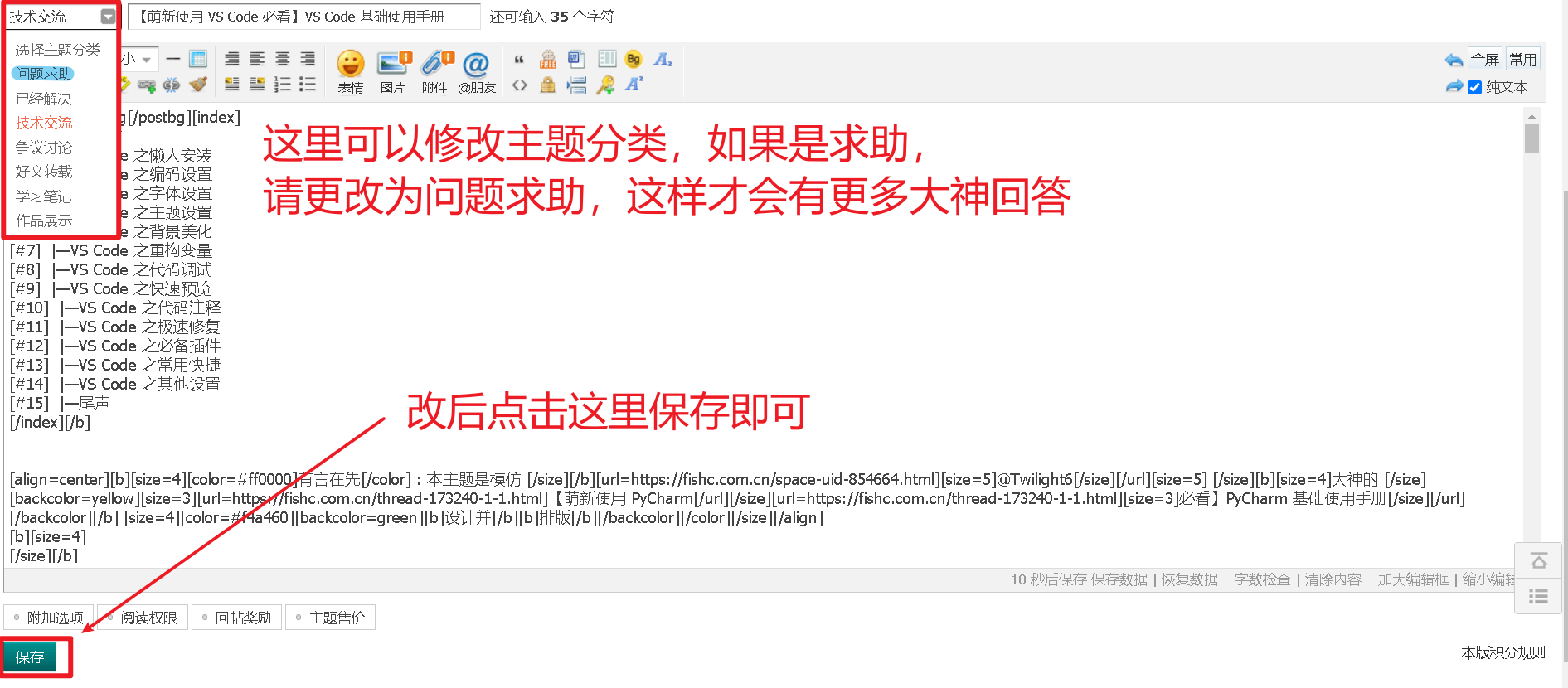Switch editor to 全屏 fullscreen mode
Screen dimensions: 1568x688
pos(1485,60)
